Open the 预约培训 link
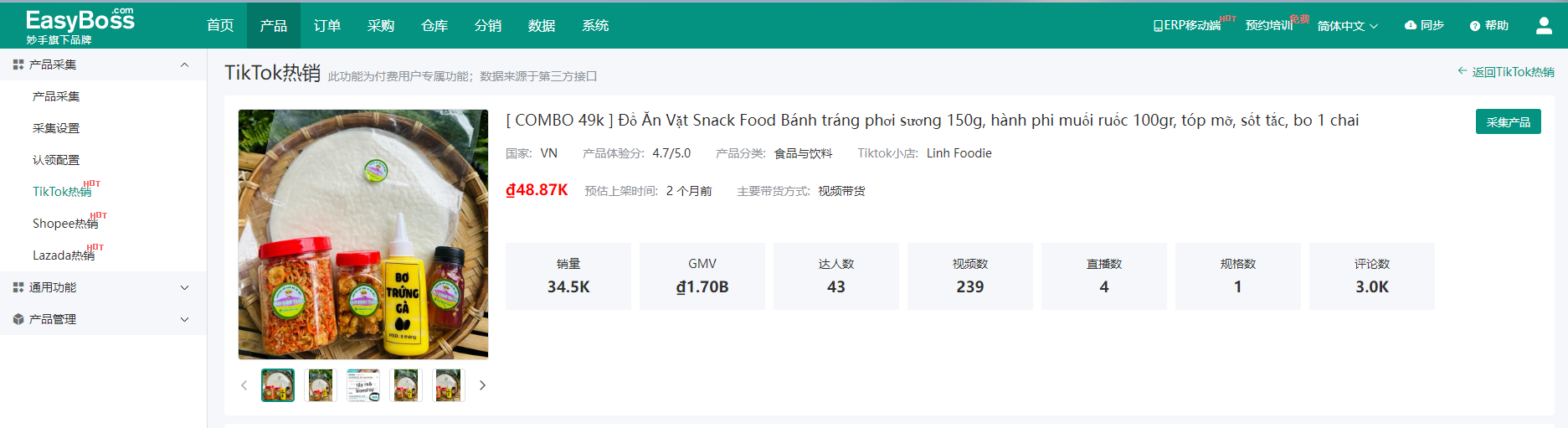The image size is (1568, 428). click(1269, 25)
